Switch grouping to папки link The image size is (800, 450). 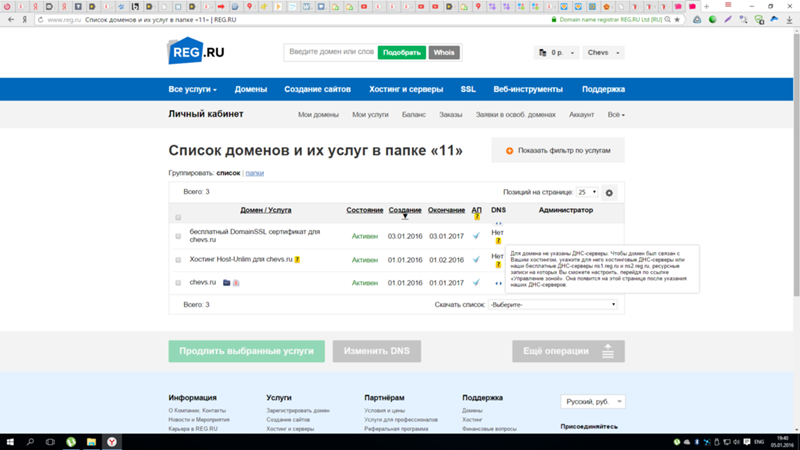click(x=255, y=173)
